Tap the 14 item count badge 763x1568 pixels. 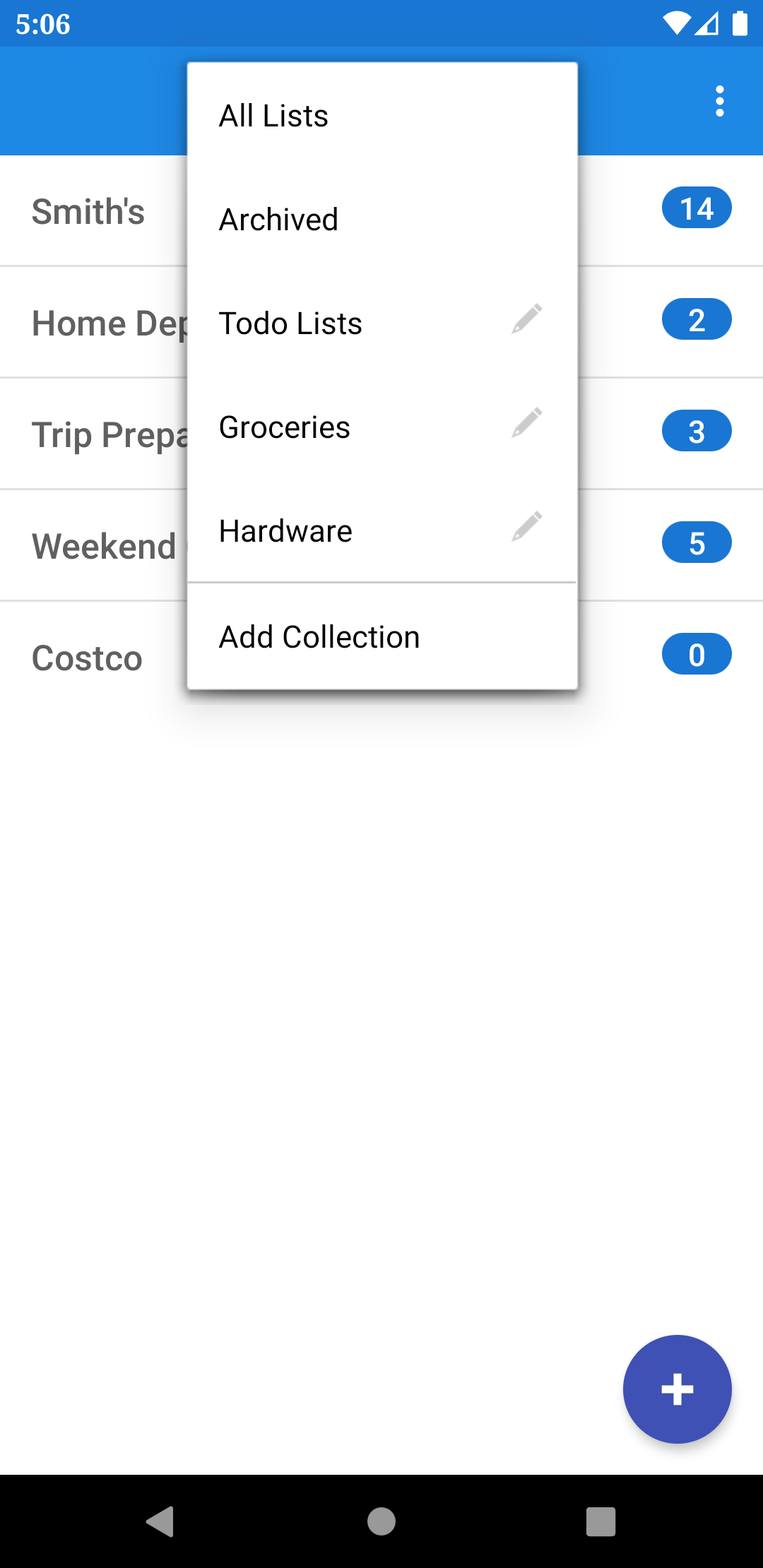[x=697, y=208]
